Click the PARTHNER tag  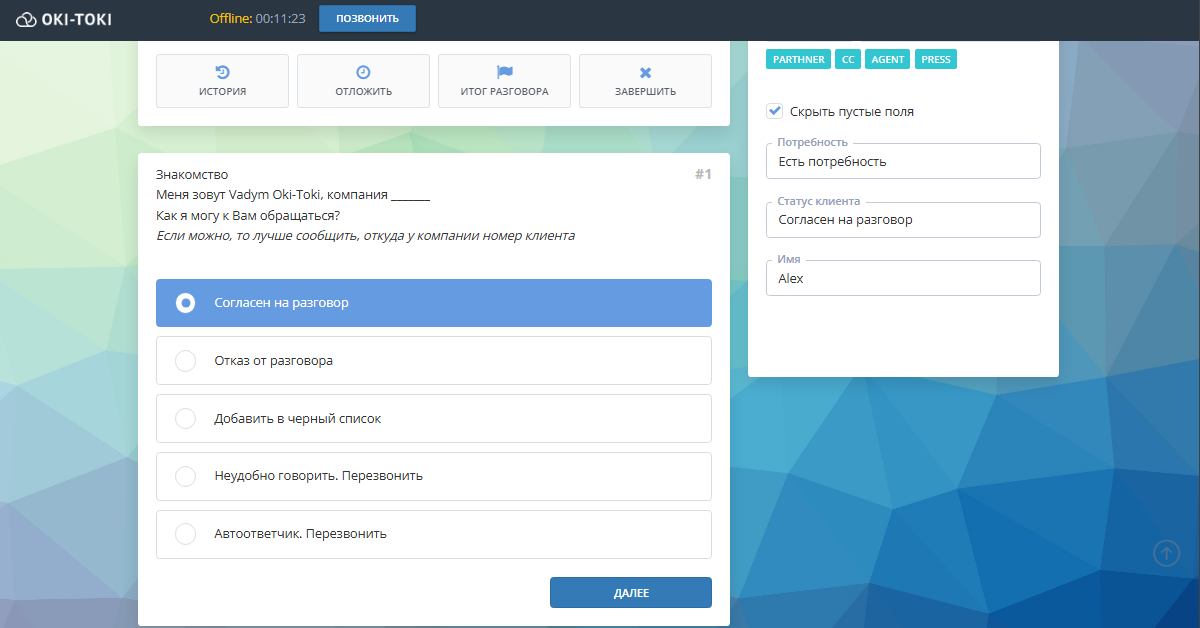799,59
